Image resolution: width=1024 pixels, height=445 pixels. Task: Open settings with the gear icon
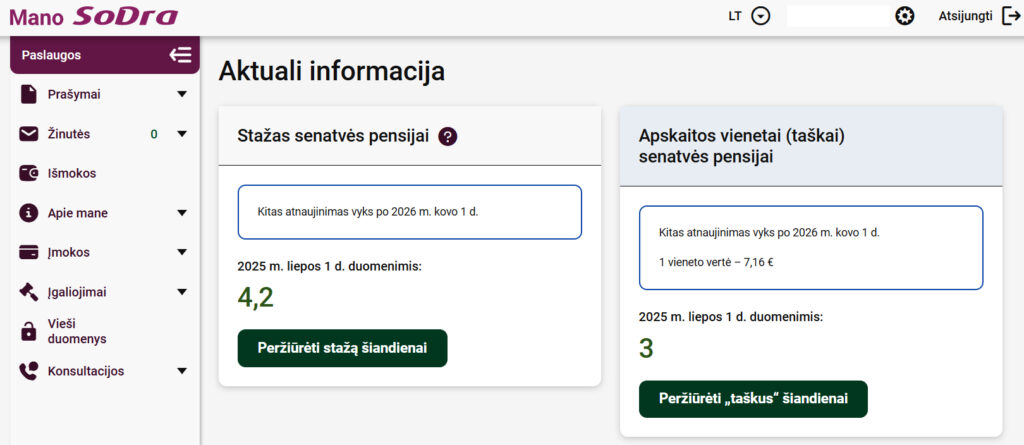click(905, 16)
